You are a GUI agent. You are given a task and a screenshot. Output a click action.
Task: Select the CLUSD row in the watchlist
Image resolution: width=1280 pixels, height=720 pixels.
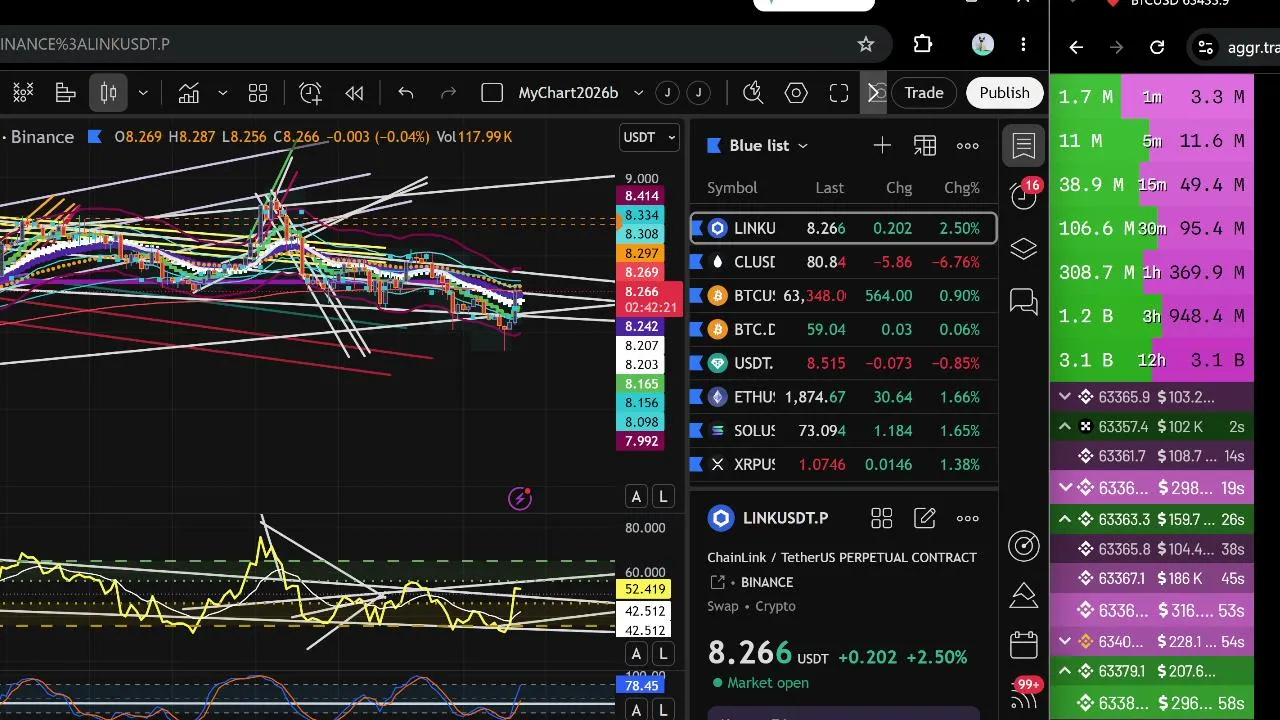point(843,262)
